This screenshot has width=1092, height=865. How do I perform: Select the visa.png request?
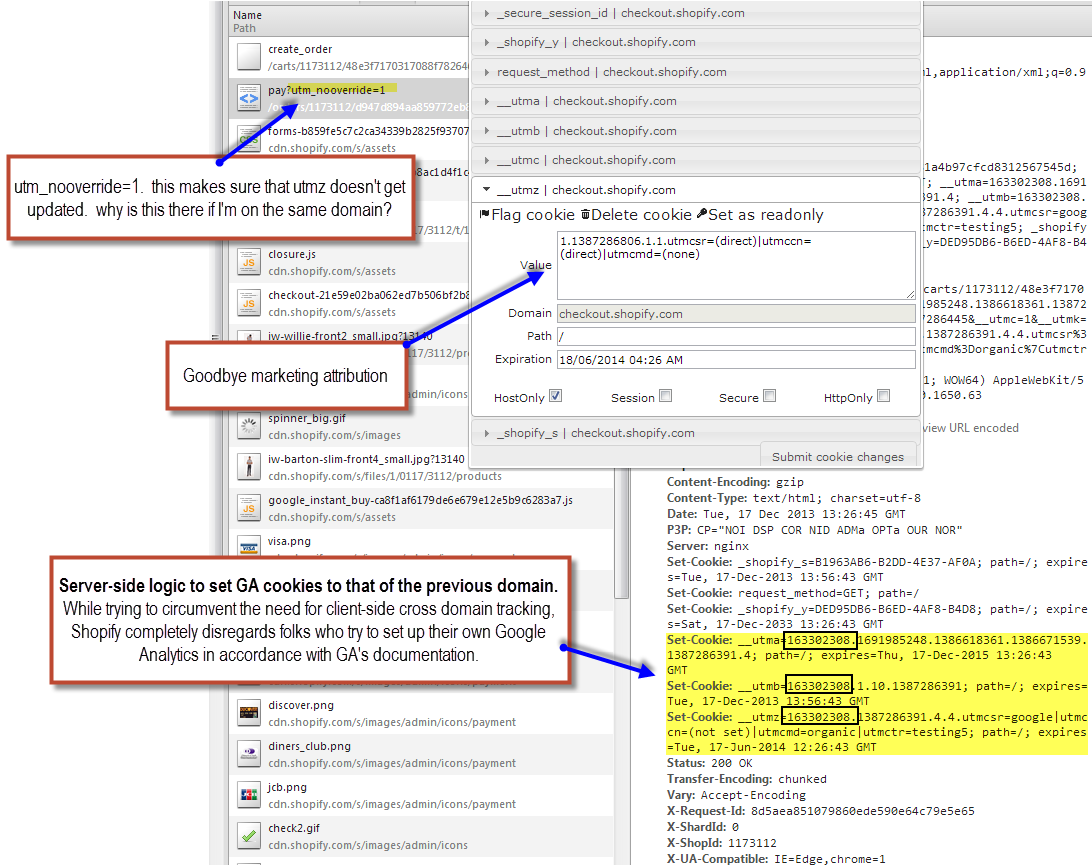click(422, 543)
